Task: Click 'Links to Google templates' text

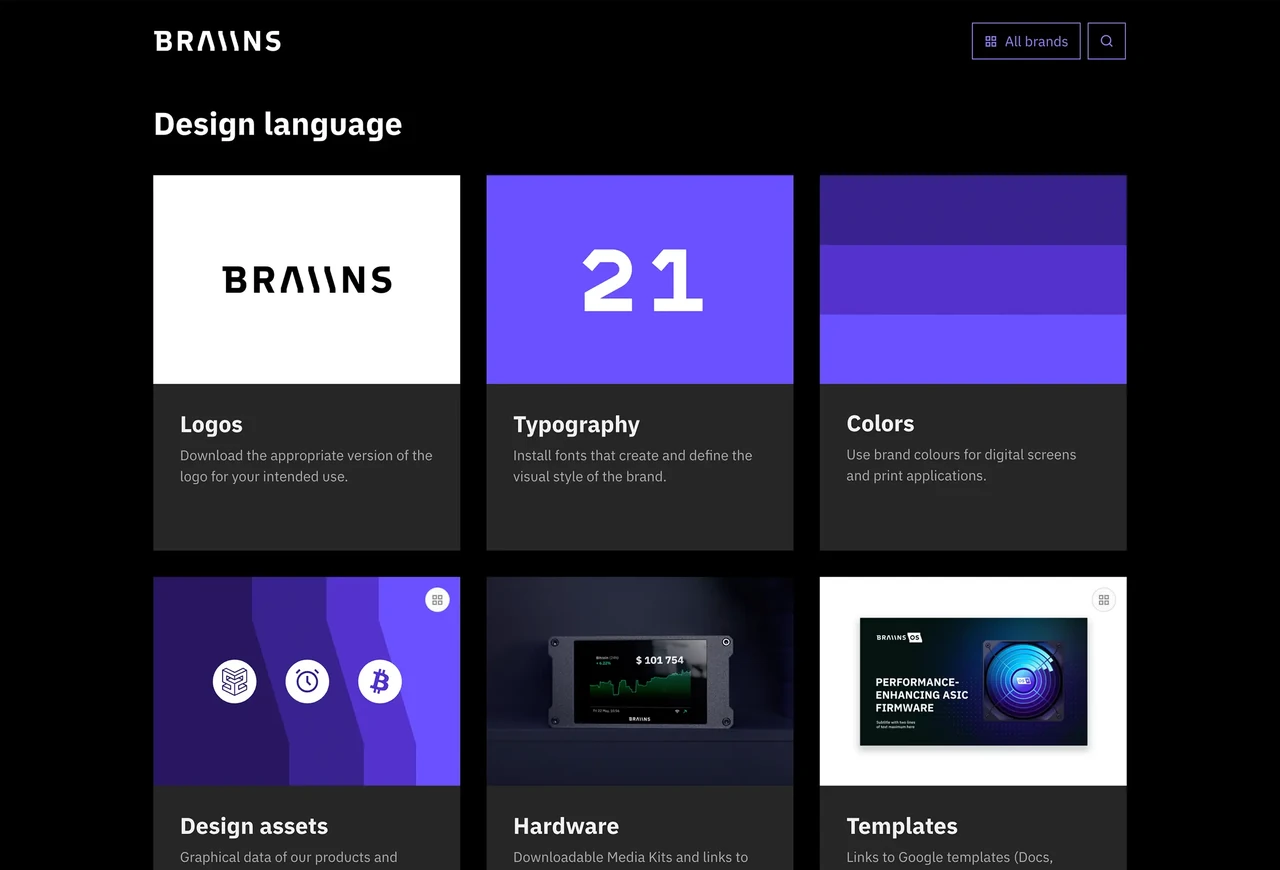Action: pos(950,857)
